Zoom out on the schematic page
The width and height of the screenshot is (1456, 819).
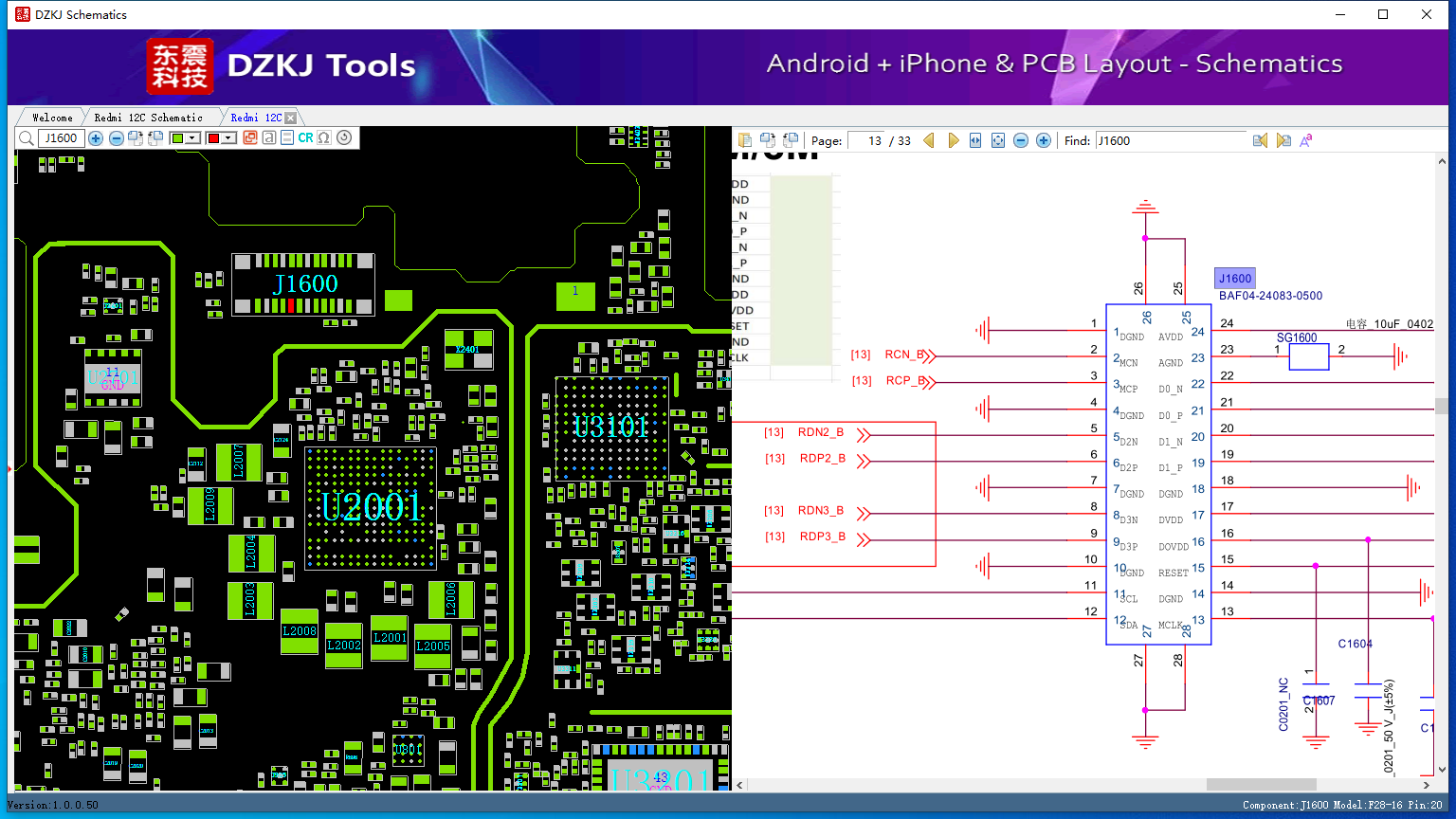(1021, 140)
